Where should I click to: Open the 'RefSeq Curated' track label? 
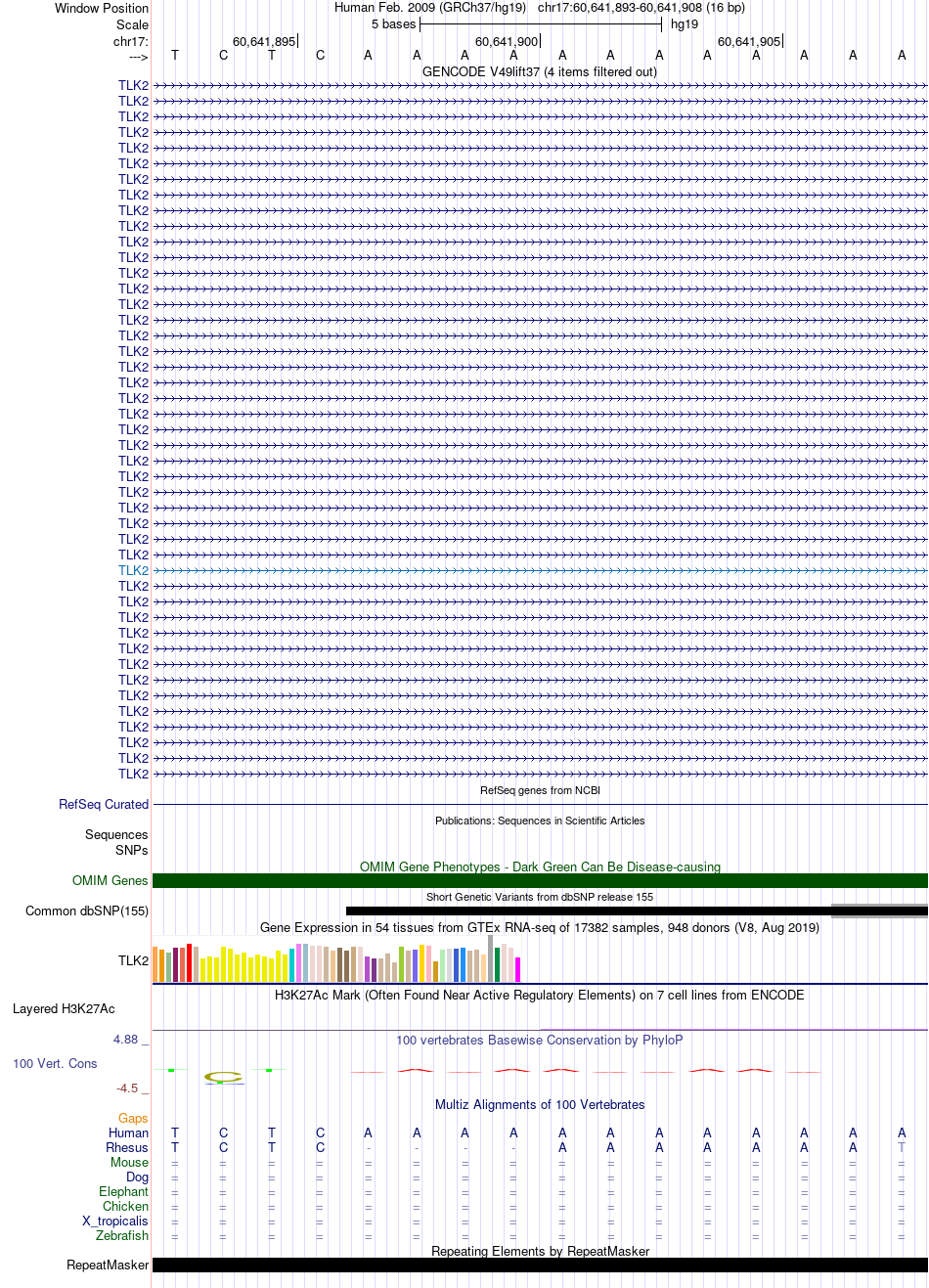point(104,804)
